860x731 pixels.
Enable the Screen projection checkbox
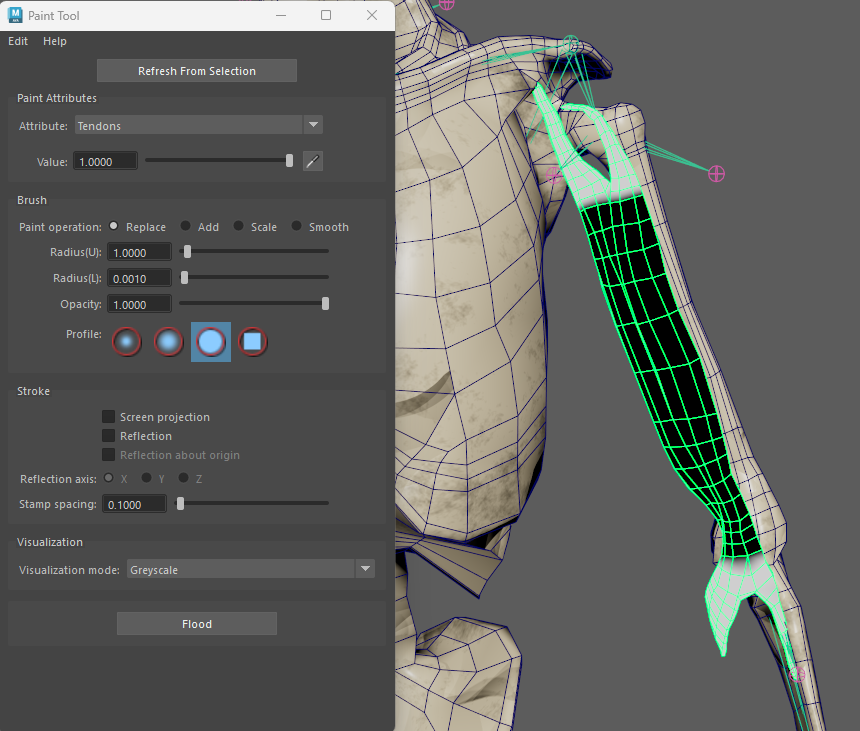[x=109, y=417]
